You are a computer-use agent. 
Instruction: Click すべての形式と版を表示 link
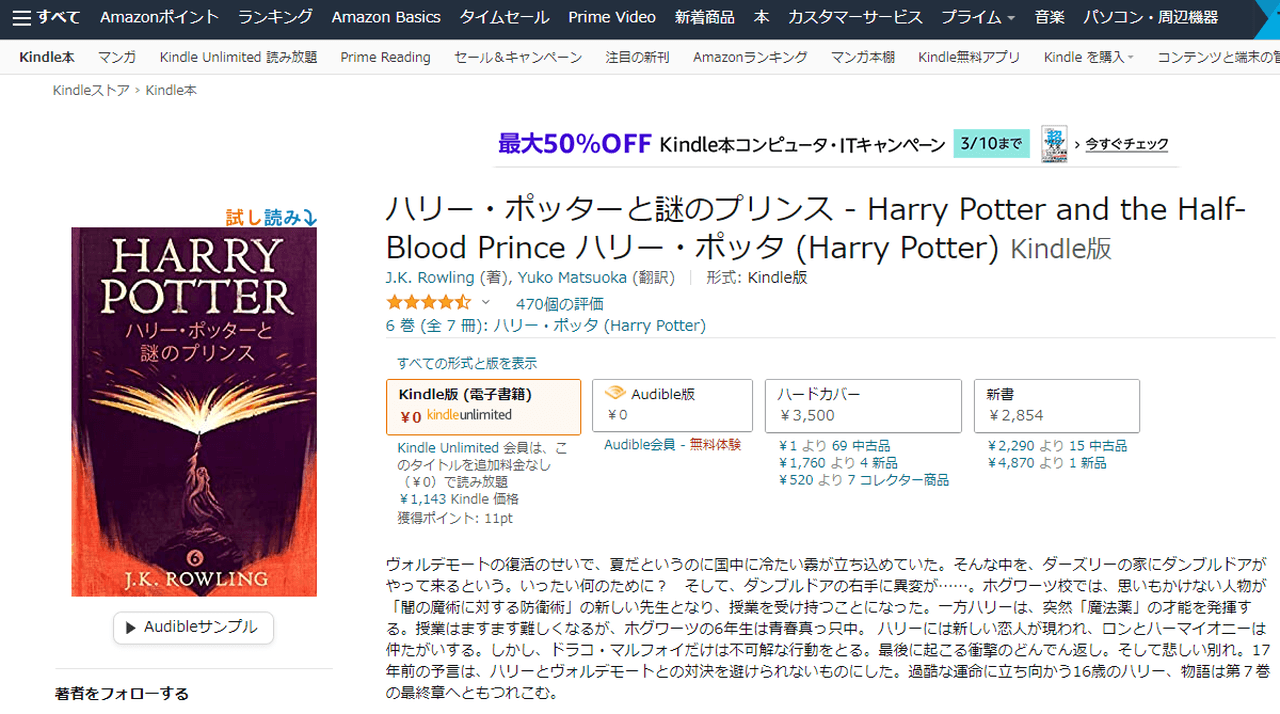pyautogui.click(x=467, y=363)
